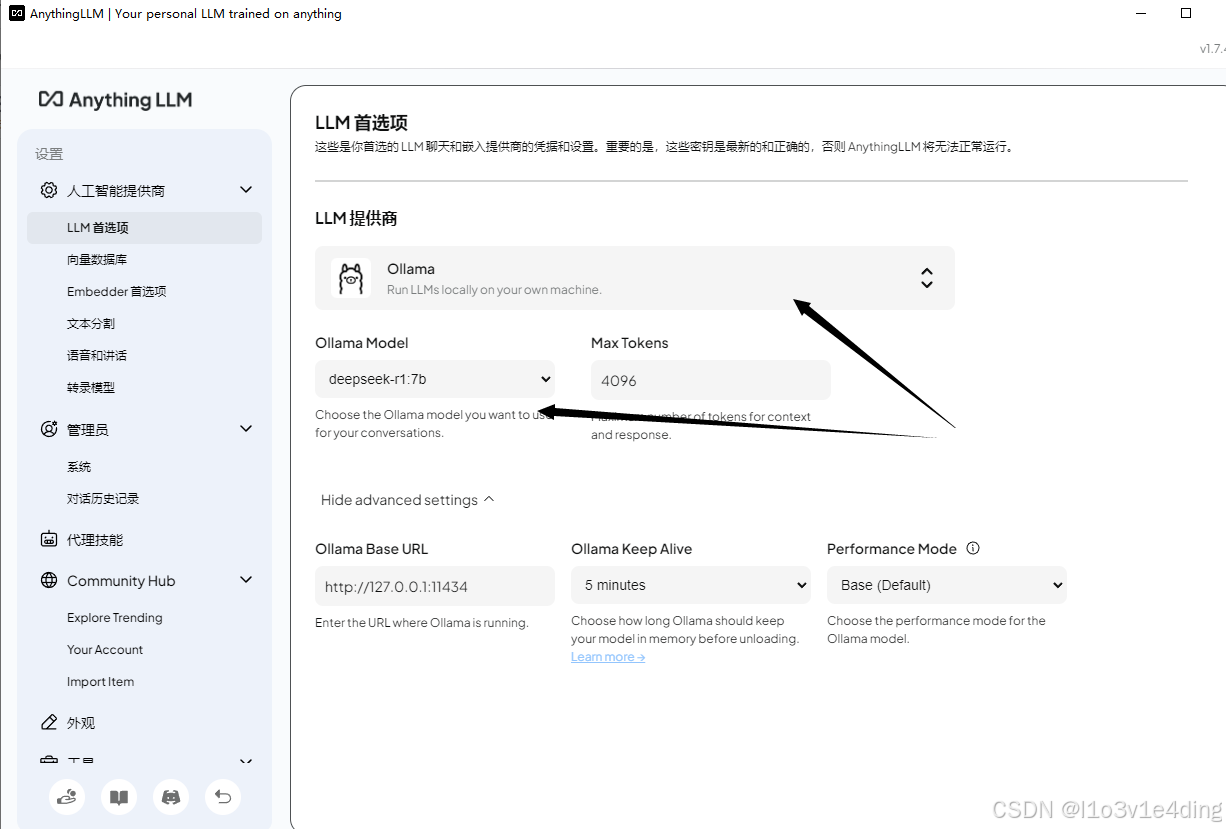Open the Discord icon button

[x=171, y=797]
